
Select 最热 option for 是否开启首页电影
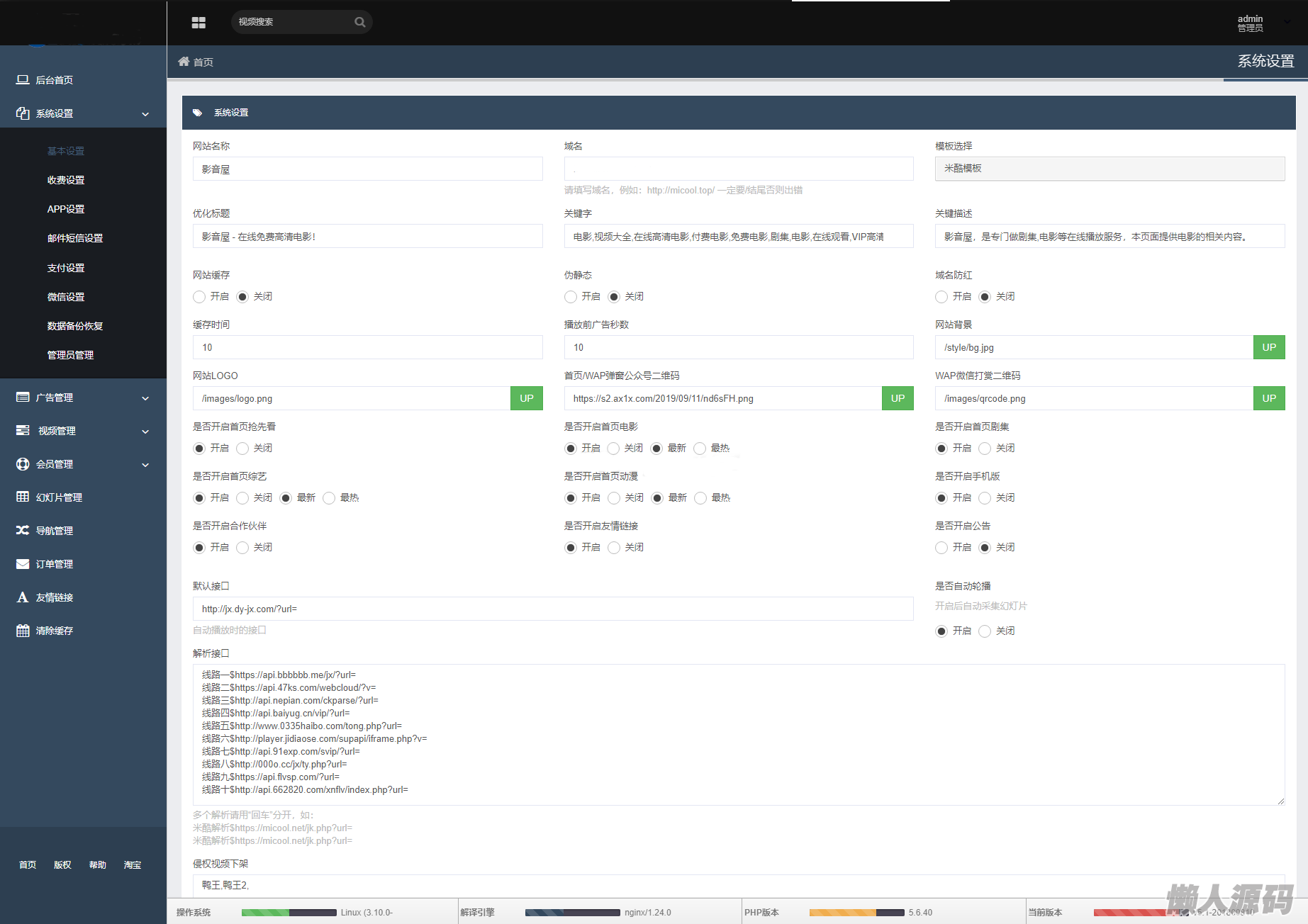pos(700,449)
